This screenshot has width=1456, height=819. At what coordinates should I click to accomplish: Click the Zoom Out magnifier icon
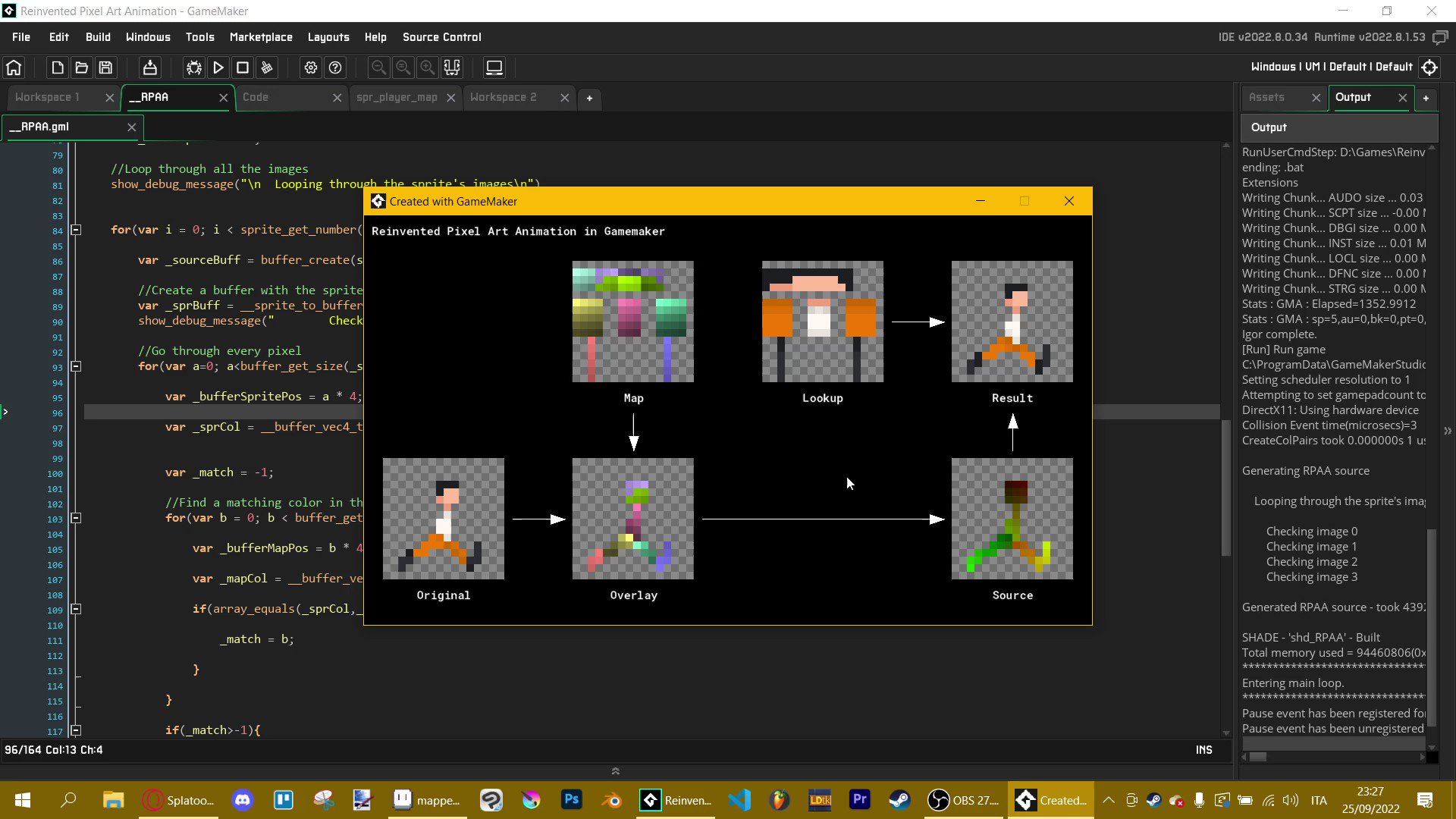(378, 67)
